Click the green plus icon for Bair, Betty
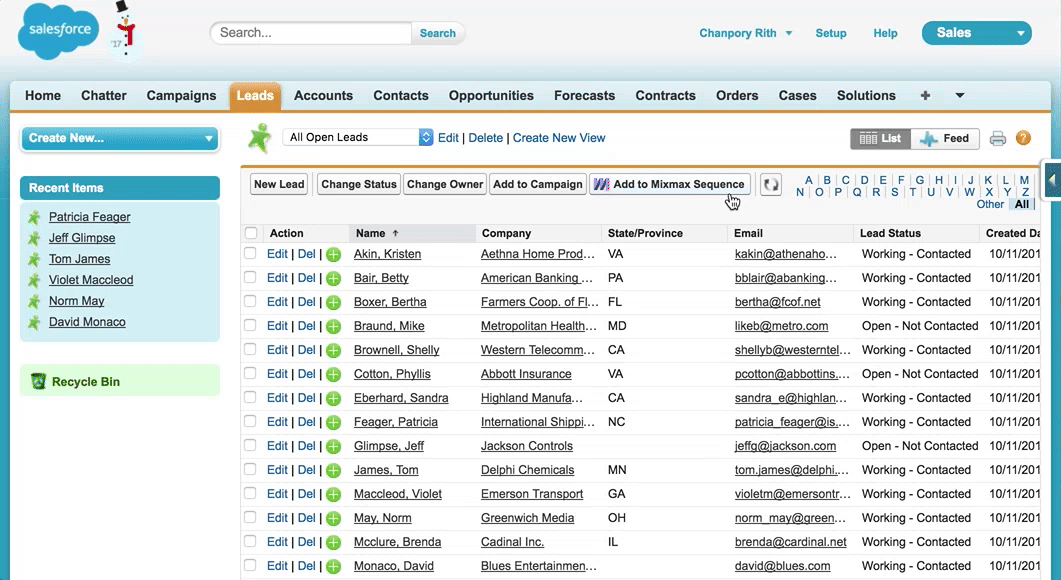 (333, 278)
